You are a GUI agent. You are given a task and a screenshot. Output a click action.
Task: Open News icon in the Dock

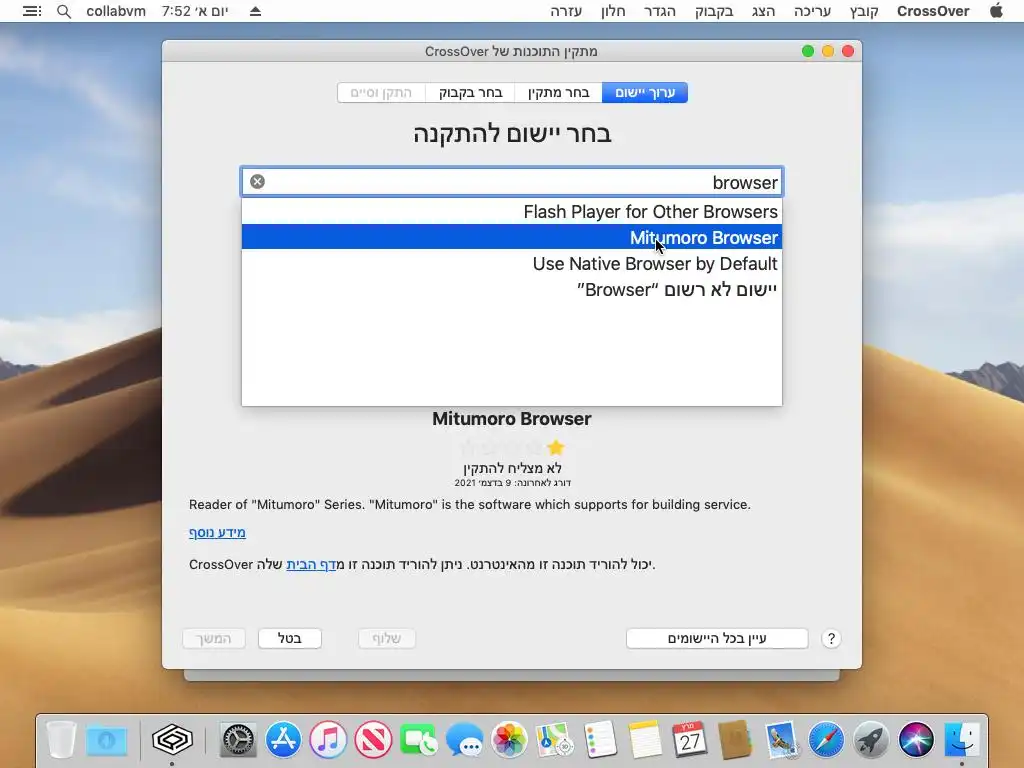374,740
